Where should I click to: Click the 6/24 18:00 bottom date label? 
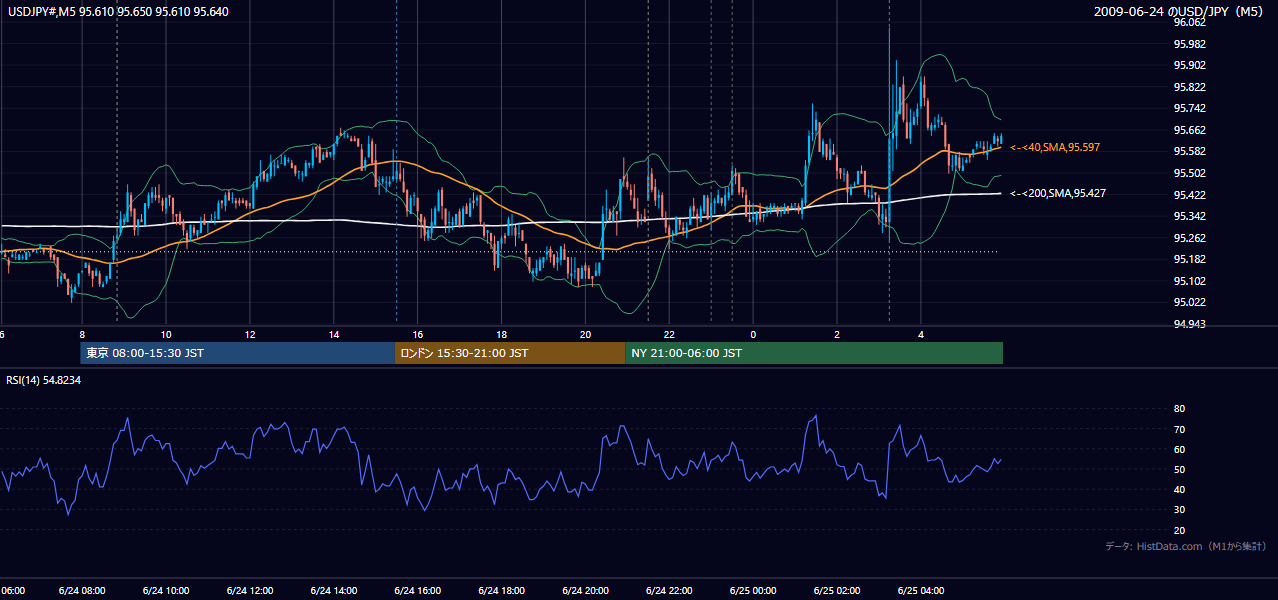[502, 591]
